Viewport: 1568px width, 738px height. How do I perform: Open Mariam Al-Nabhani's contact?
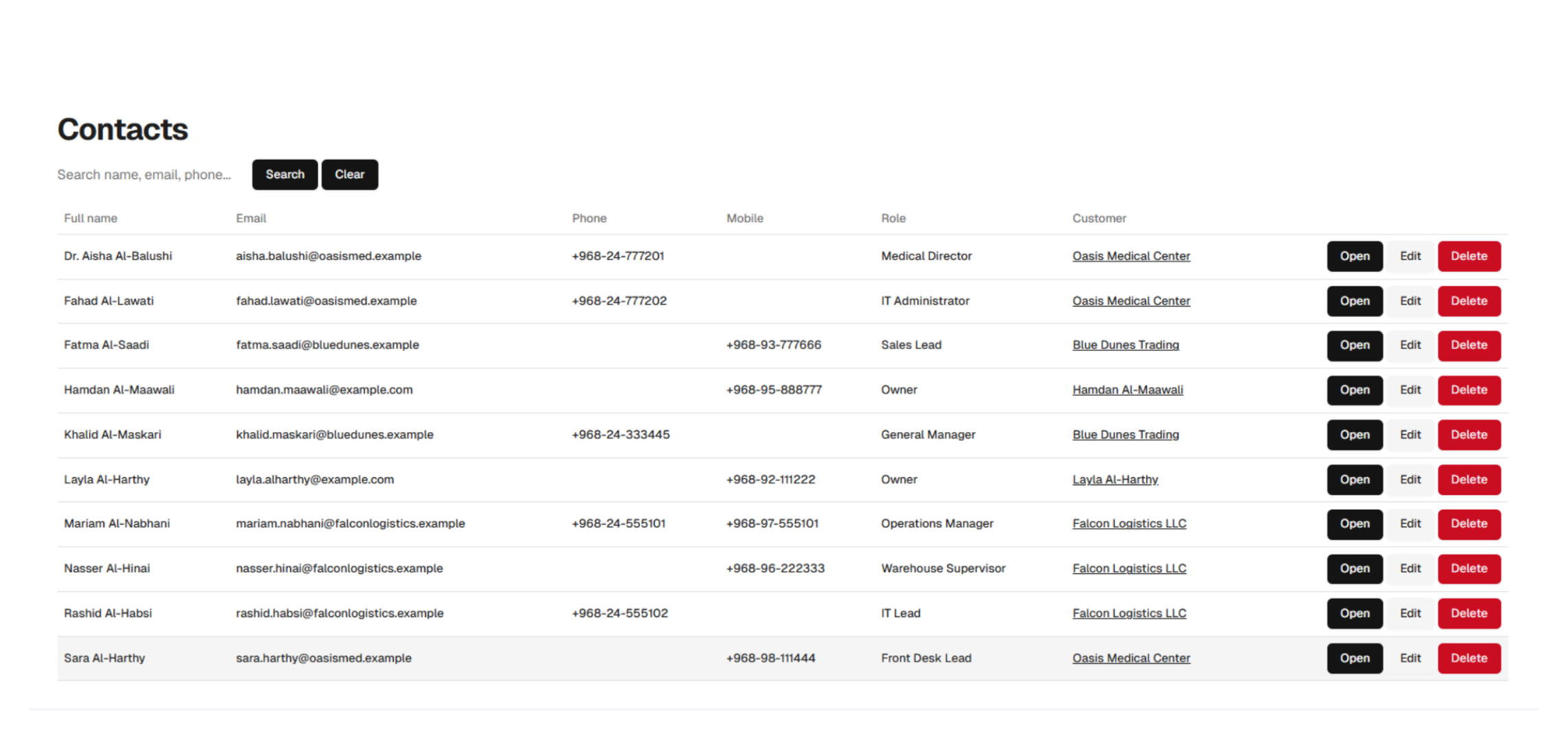click(x=1353, y=523)
